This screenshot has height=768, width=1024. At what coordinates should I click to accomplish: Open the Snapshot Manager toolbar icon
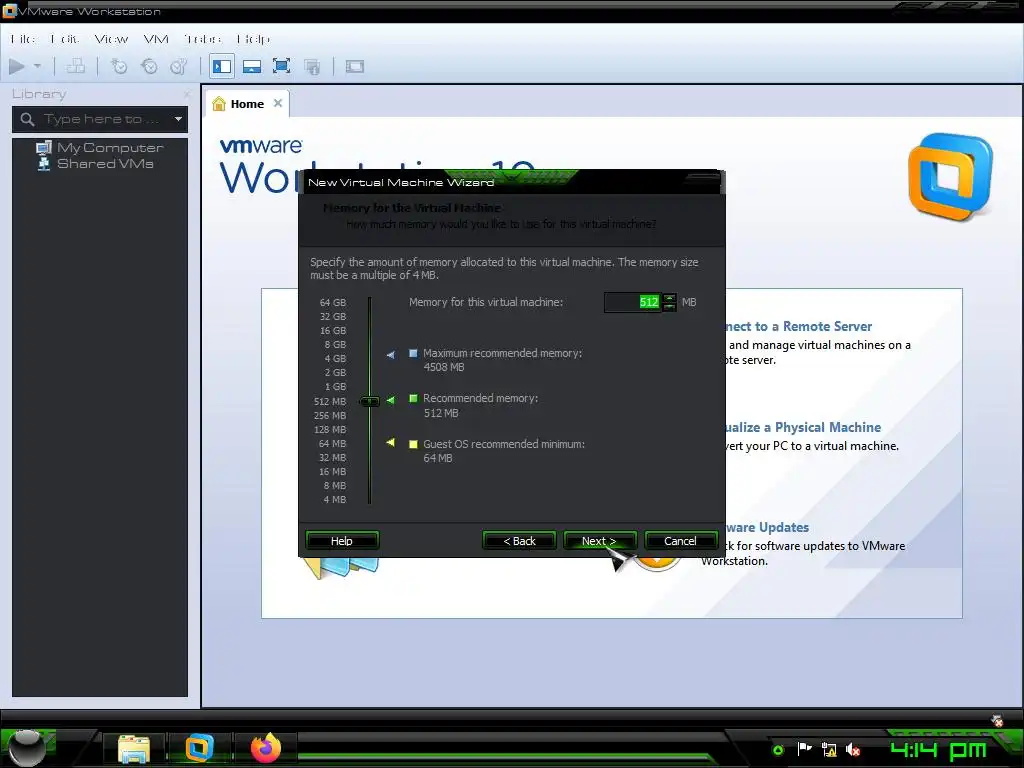[x=178, y=66]
